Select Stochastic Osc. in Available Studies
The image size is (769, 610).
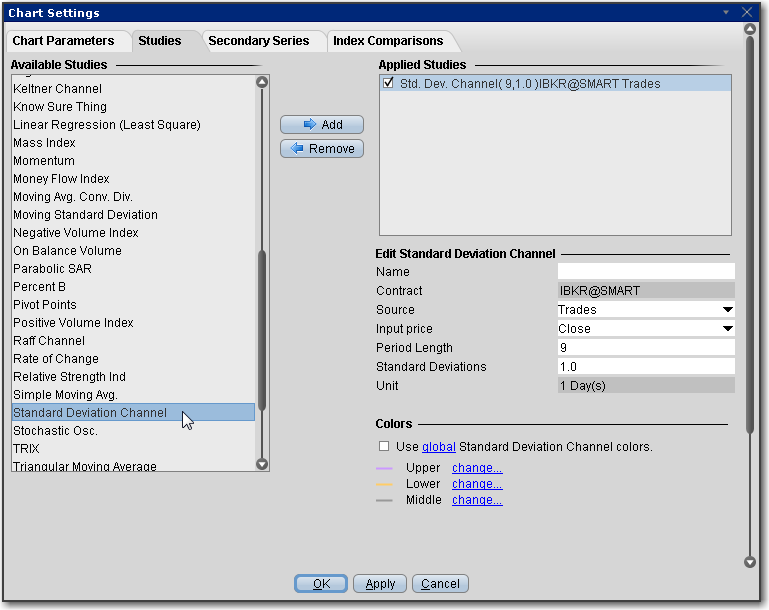click(x=56, y=431)
